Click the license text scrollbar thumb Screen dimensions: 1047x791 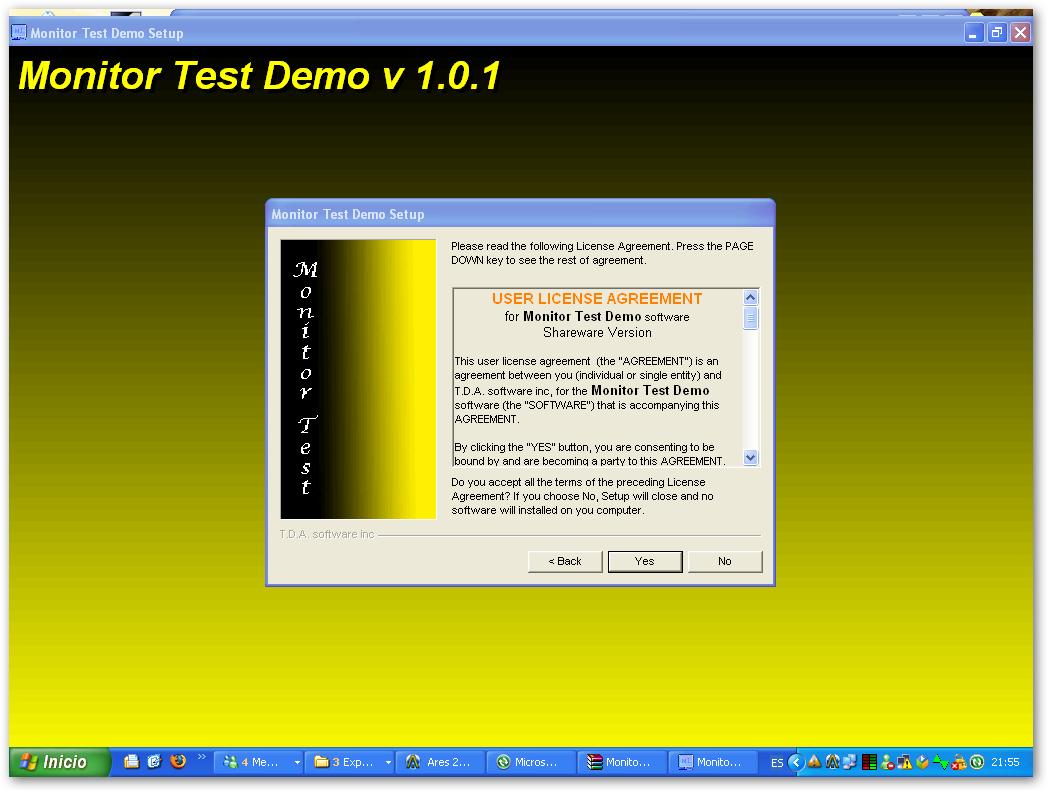click(x=751, y=318)
